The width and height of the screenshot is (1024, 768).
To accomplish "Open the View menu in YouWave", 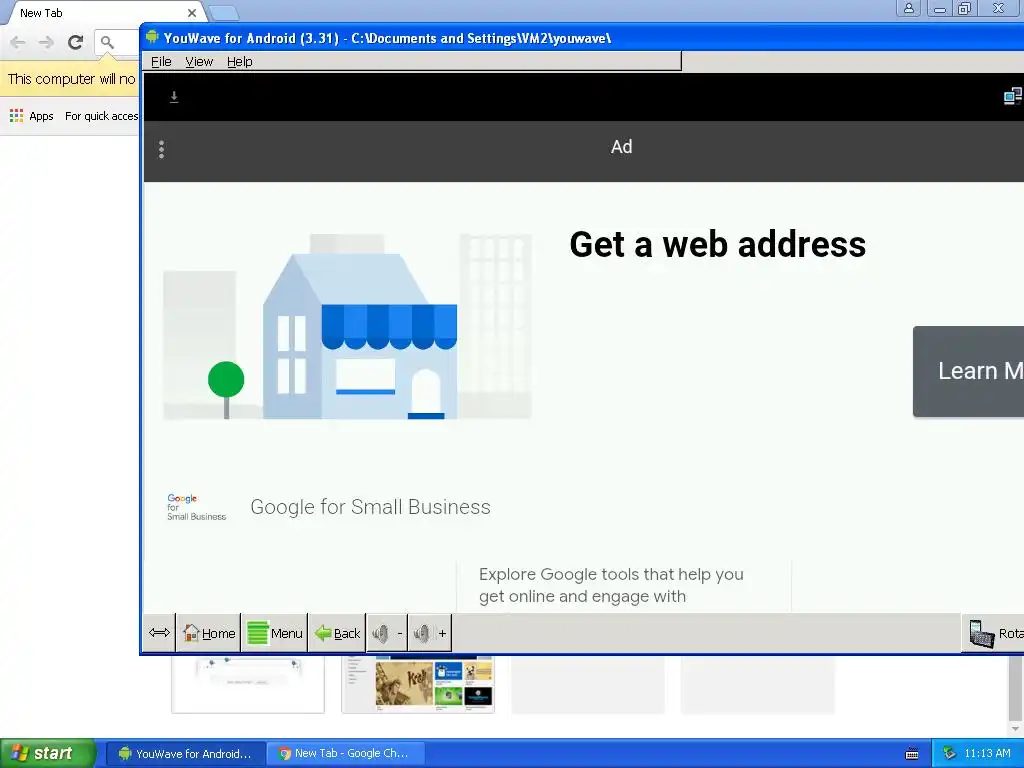I will pyautogui.click(x=199, y=61).
